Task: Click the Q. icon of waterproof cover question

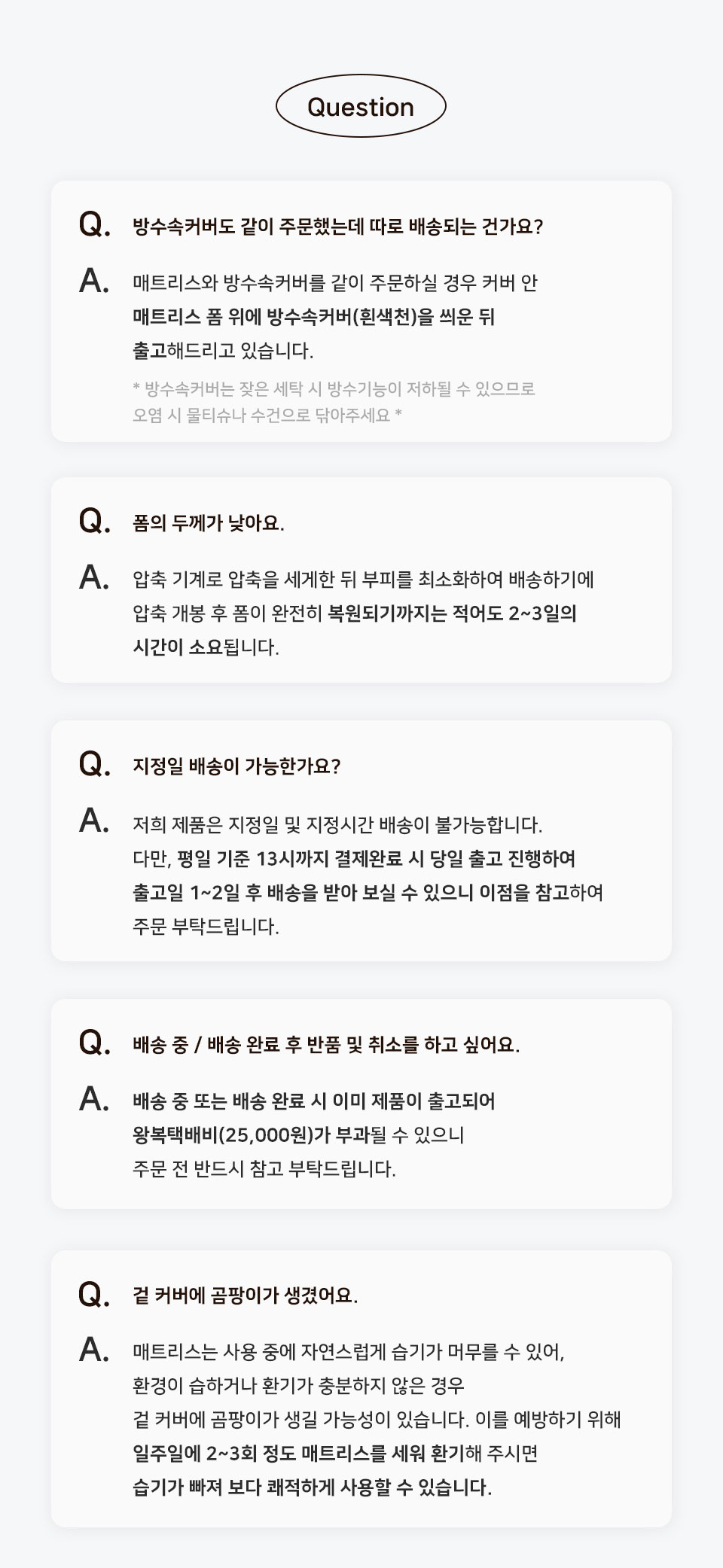Action: 95,224
